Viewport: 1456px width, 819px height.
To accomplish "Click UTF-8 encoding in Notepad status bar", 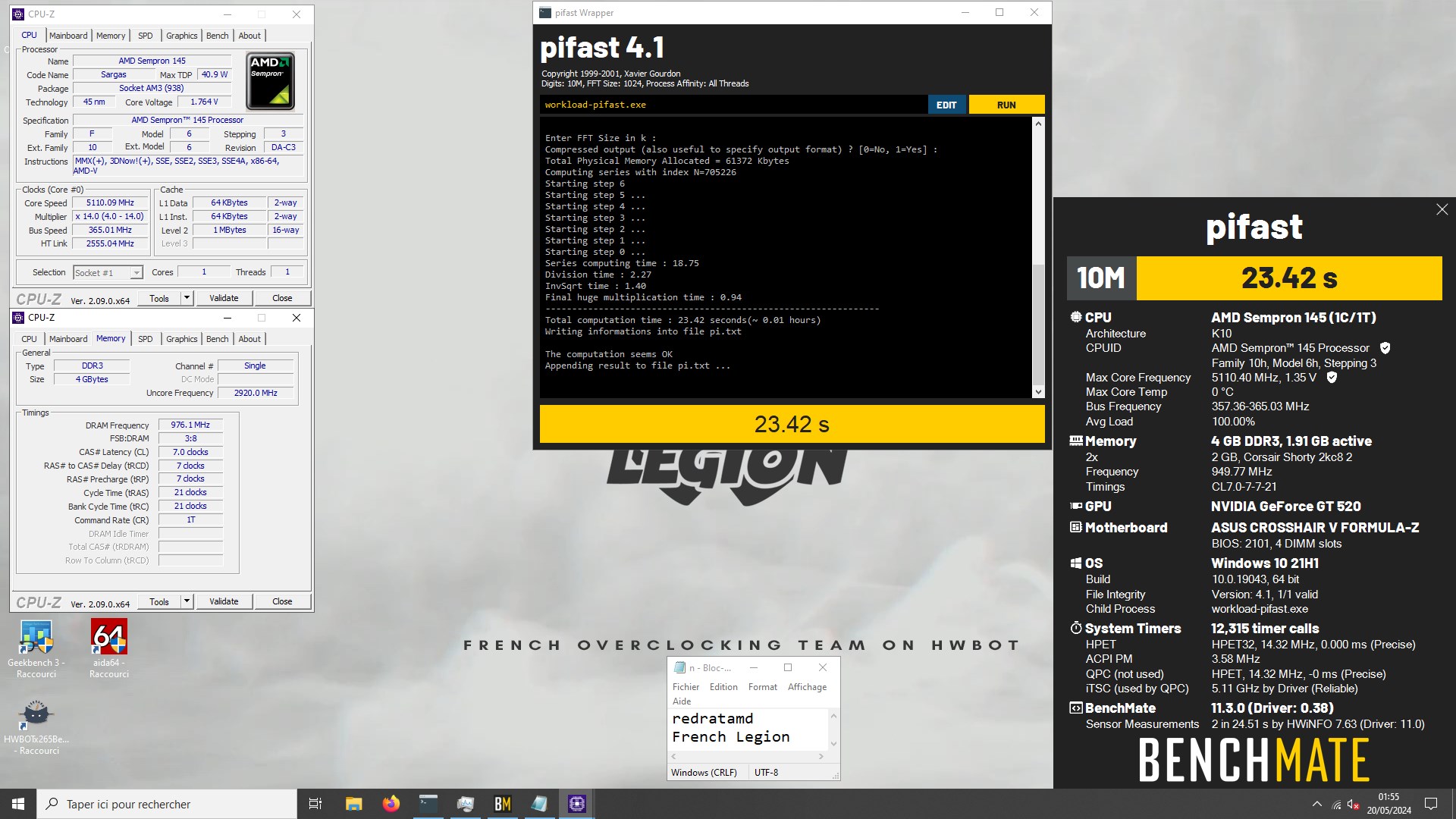I will (766, 773).
